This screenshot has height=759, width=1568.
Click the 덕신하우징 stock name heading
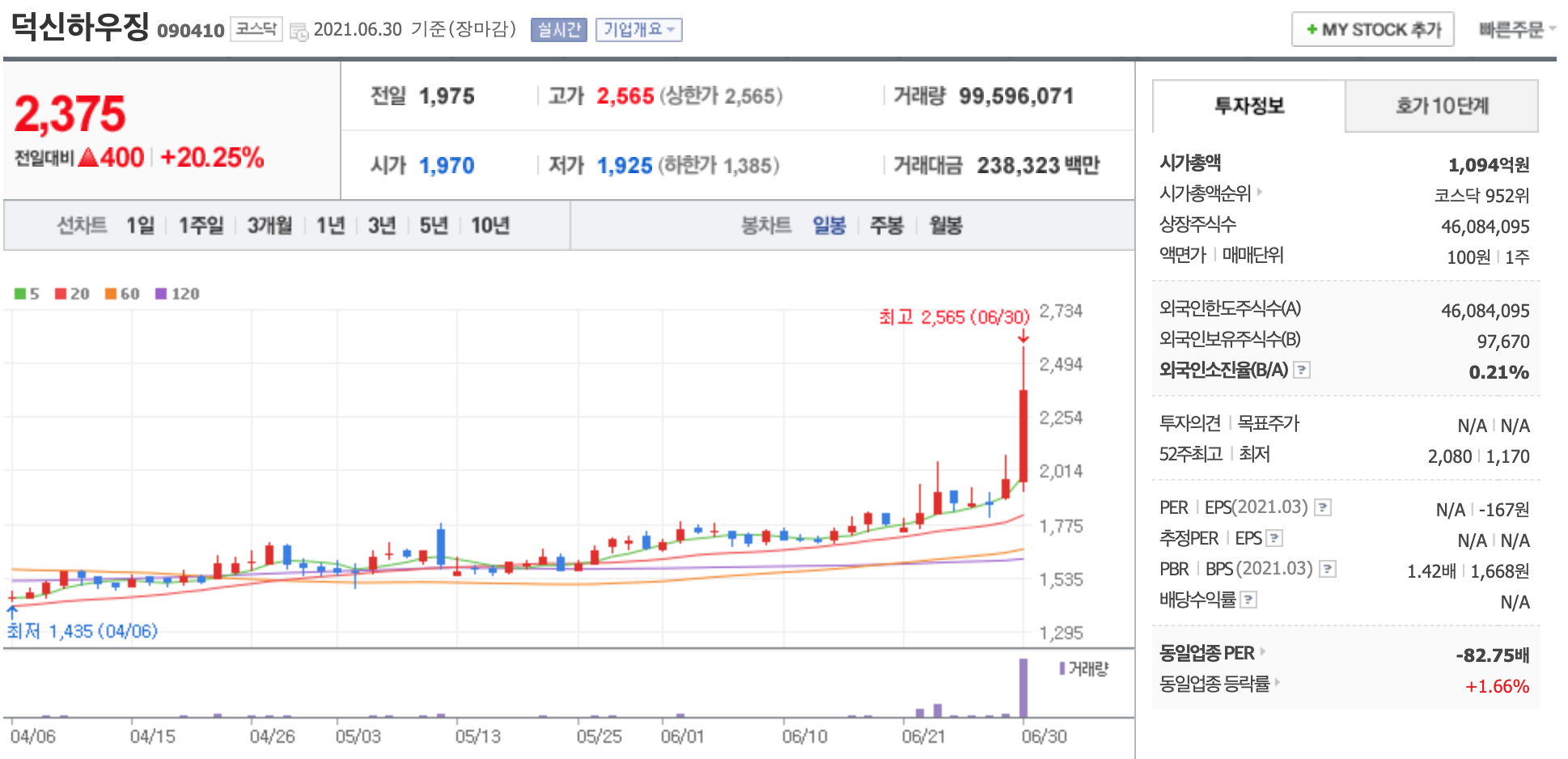80,27
